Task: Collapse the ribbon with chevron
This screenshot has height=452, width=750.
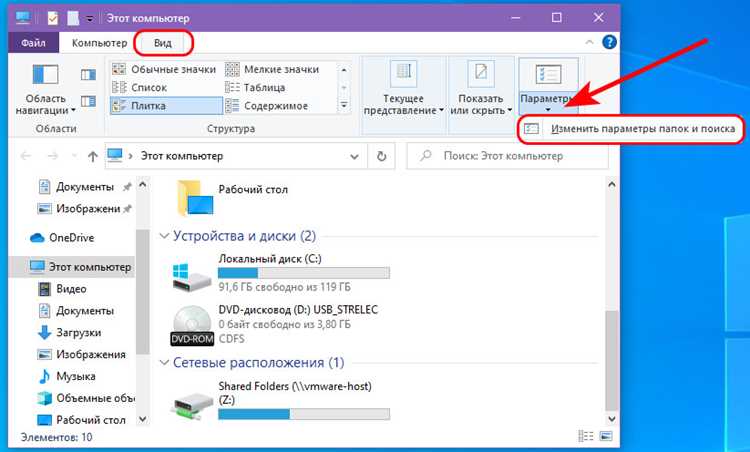Action: pos(589,43)
